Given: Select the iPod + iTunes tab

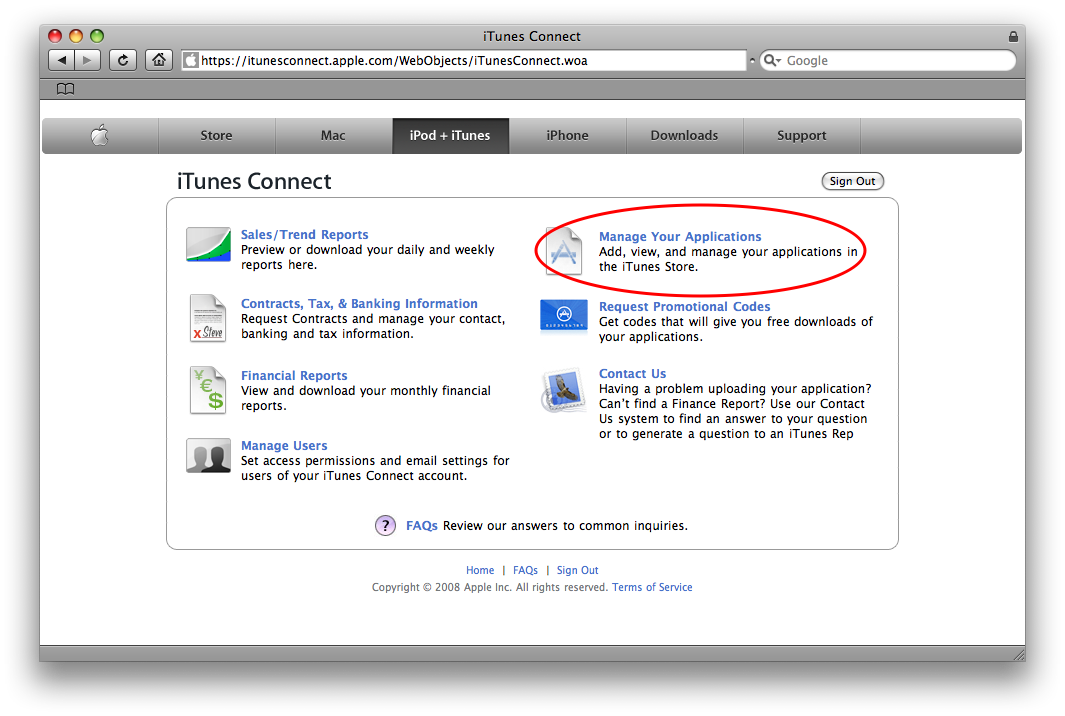Looking at the screenshot, I should click(450, 136).
